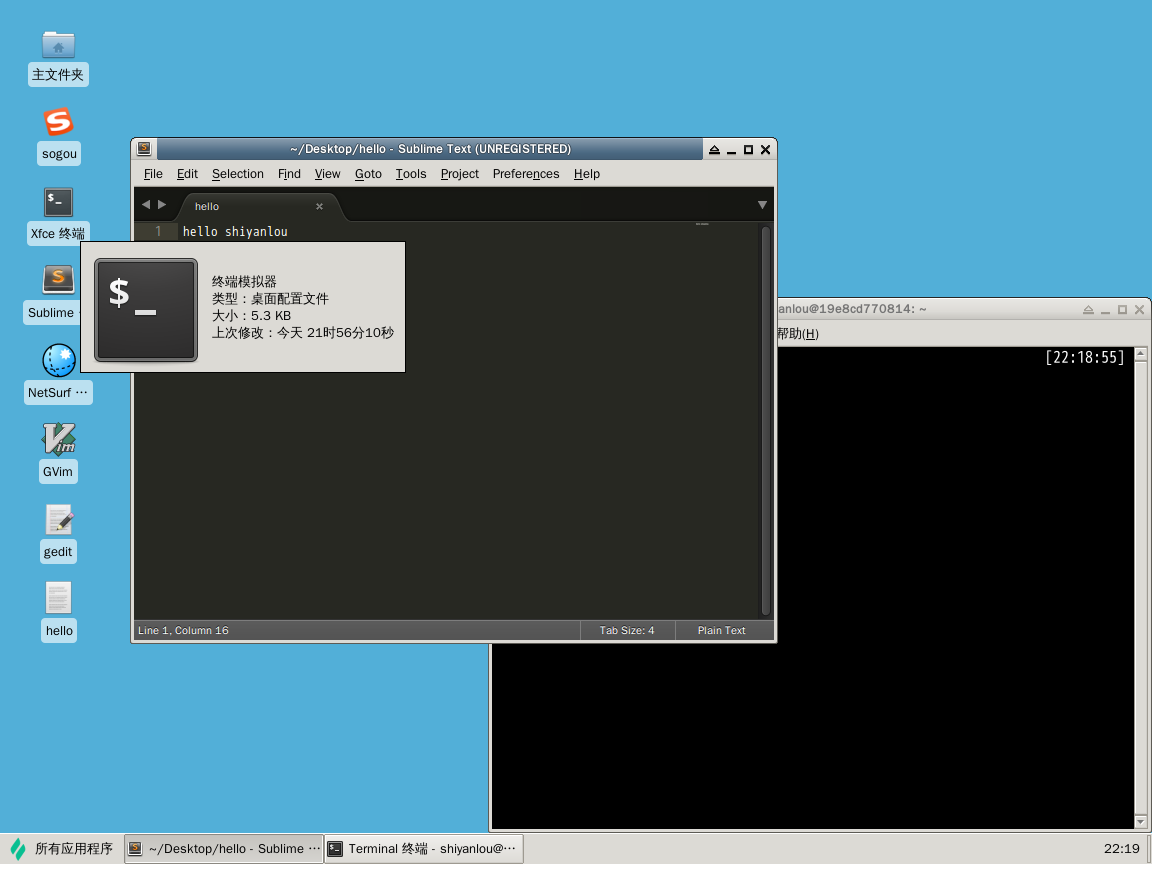Click the terminal scrollbar down arrow

(1141, 821)
